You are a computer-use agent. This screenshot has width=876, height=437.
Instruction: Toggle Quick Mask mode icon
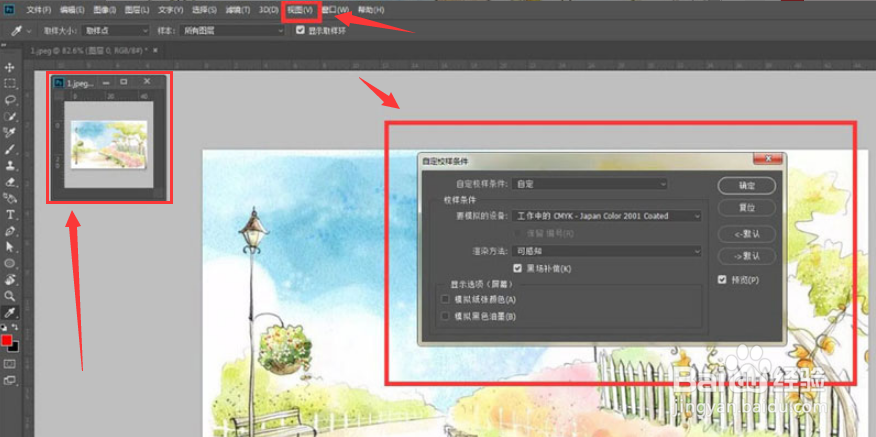point(9,364)
